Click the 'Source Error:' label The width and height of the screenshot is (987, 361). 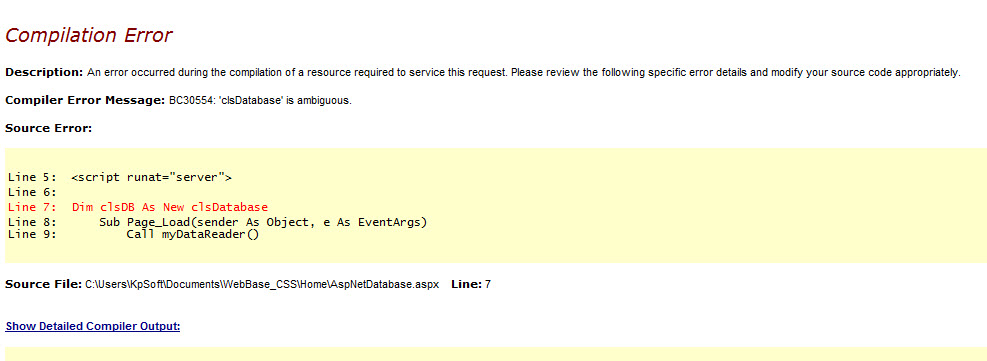coord(48,128)
